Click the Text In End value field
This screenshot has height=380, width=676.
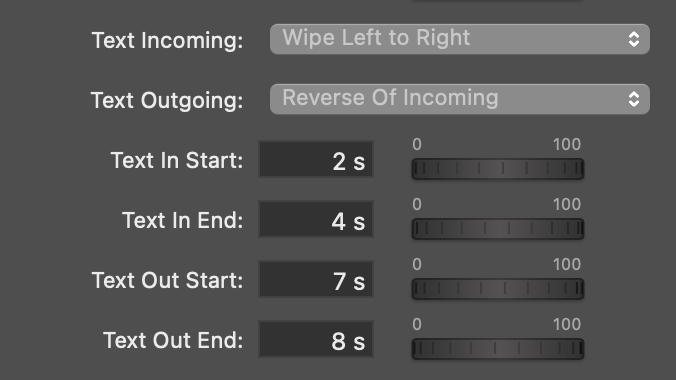pyautogui.click(x=316, y=219)
